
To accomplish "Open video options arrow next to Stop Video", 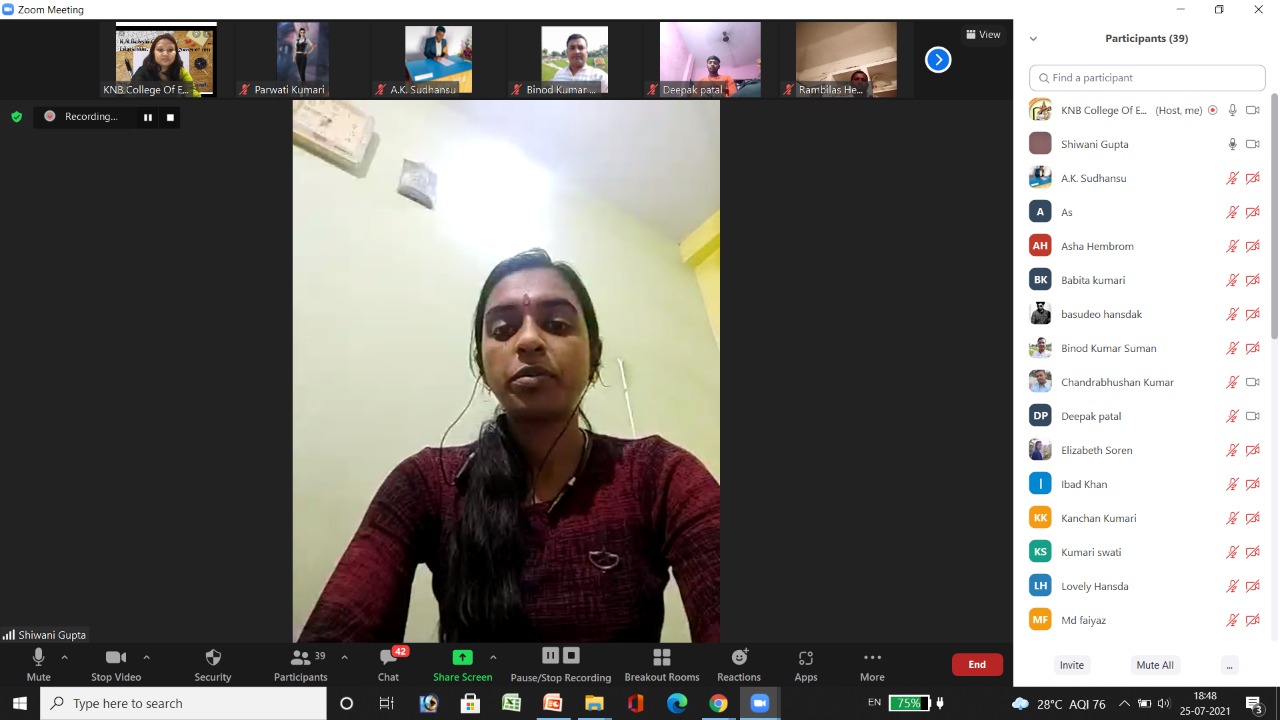I will pos(146,657).
